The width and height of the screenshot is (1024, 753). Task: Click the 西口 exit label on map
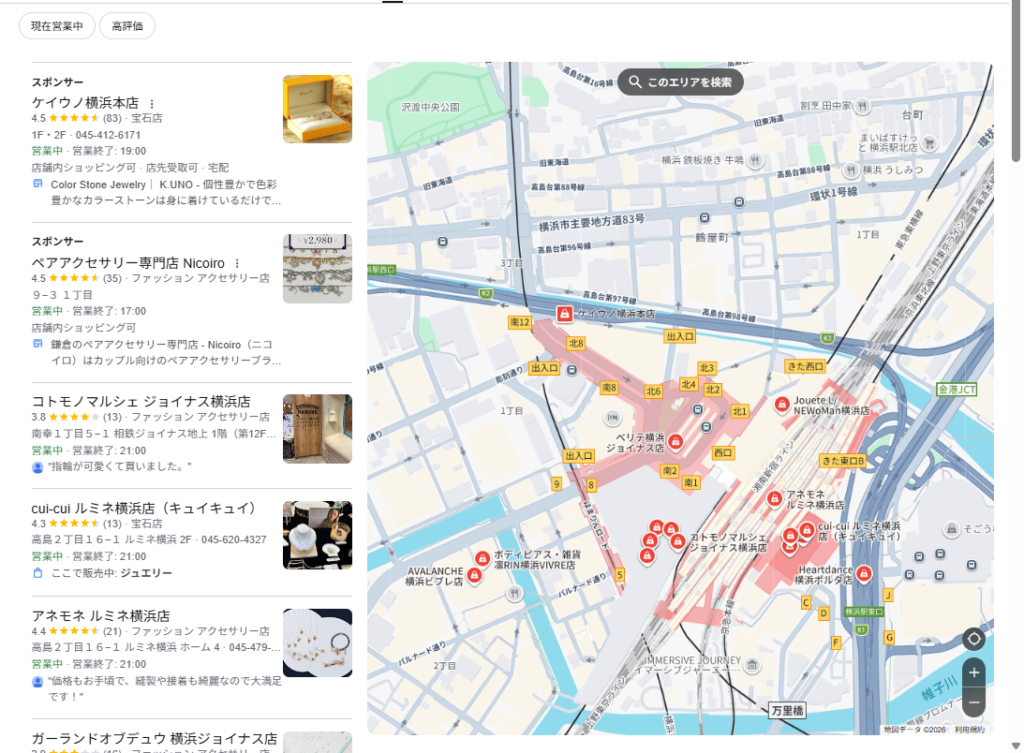pos(723,453)
